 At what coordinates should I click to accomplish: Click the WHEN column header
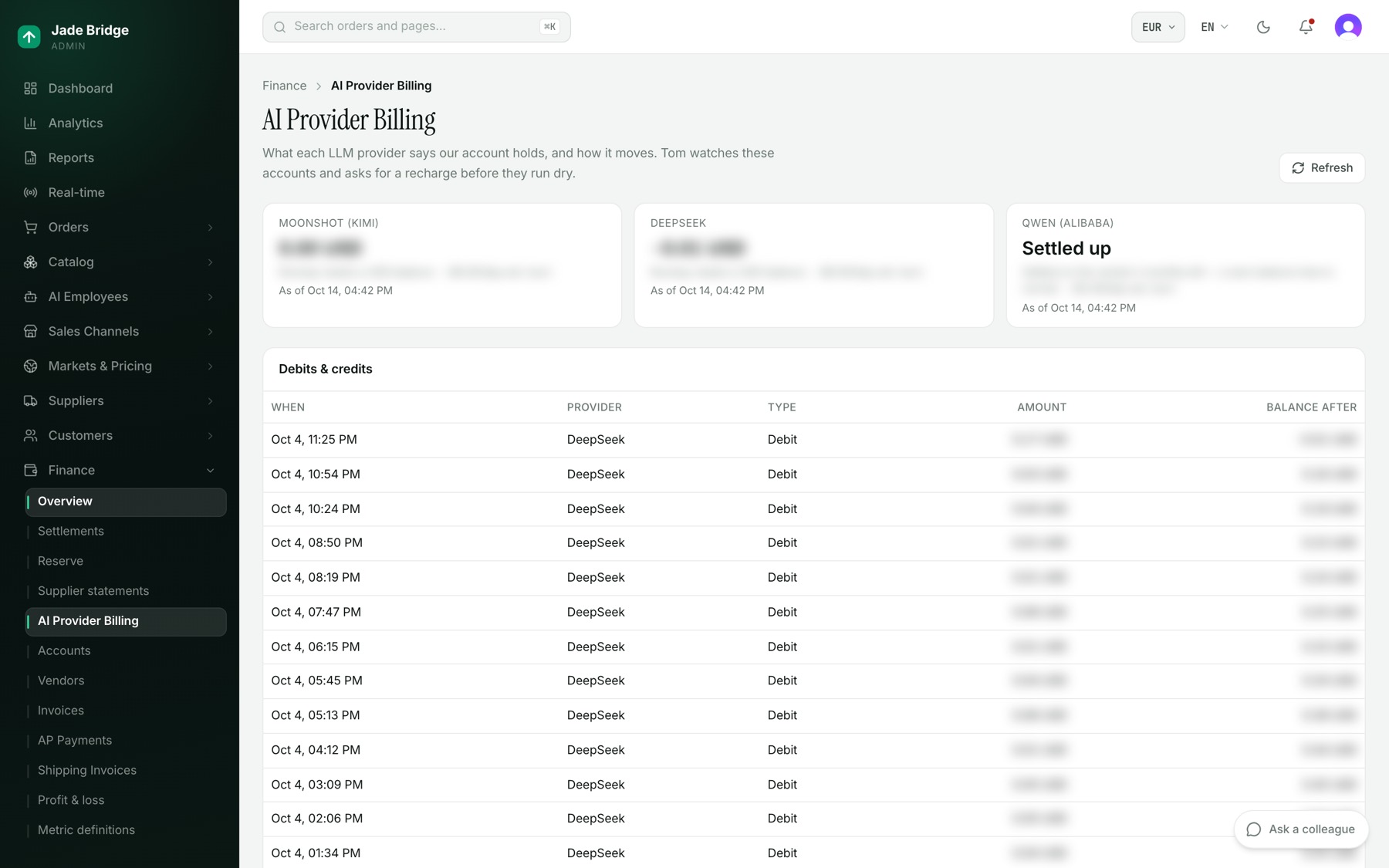click(x=288, y=407)
